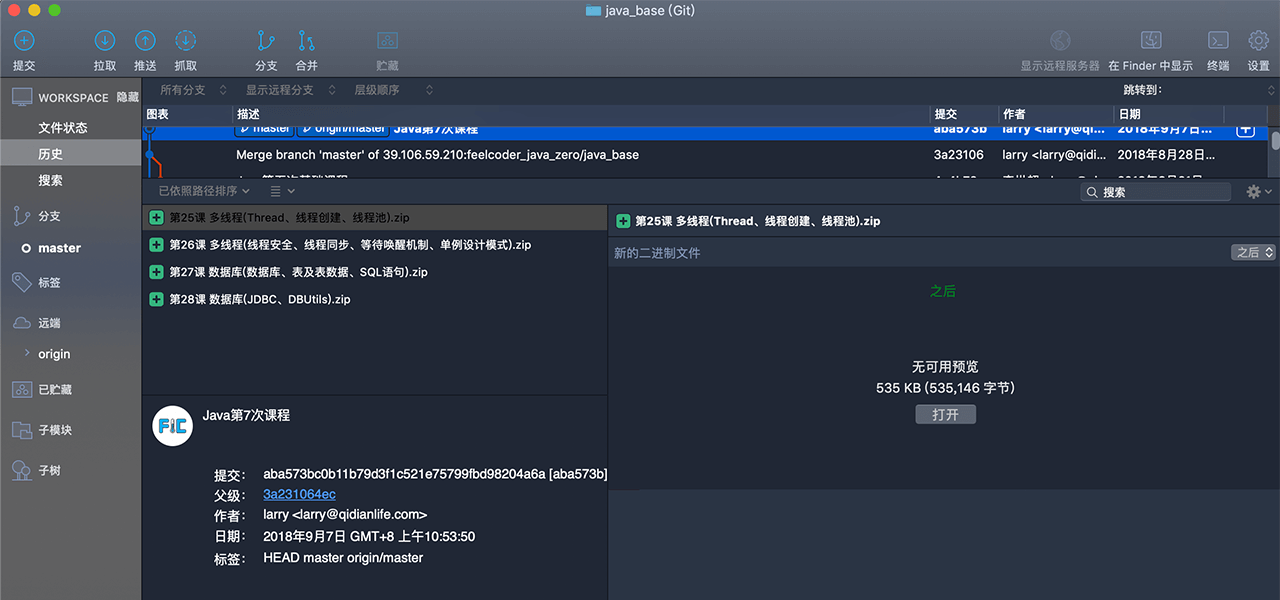Image resolution: width=1280 pixels, height=600 pixels.
Task: Open the 之后 diff side selector
Action: click(1253, 253)
